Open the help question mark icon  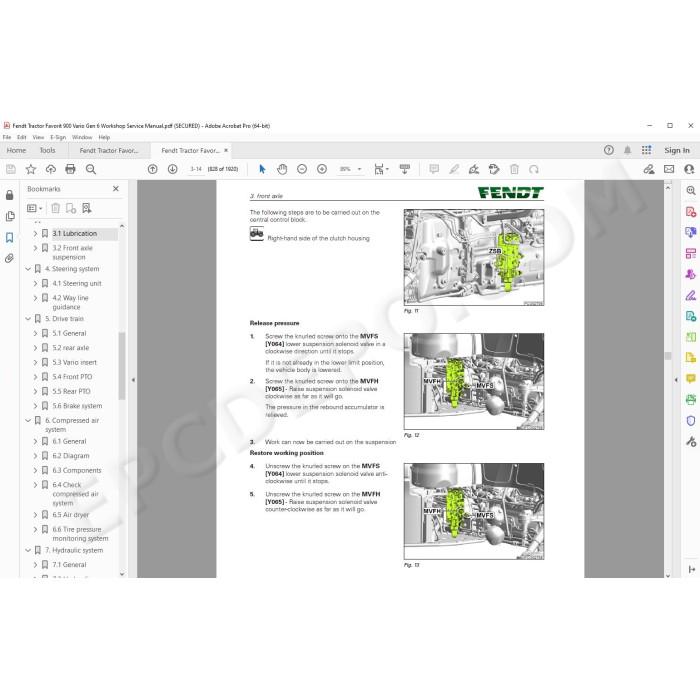(608, 150)
